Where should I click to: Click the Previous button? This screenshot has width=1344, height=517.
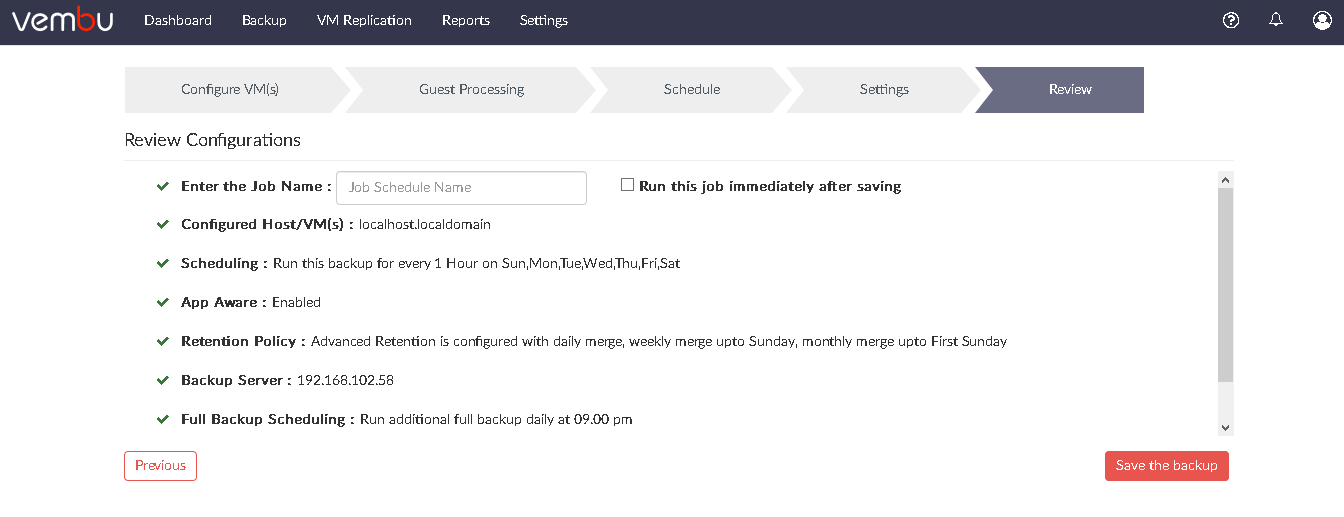(x=160, y=466)
